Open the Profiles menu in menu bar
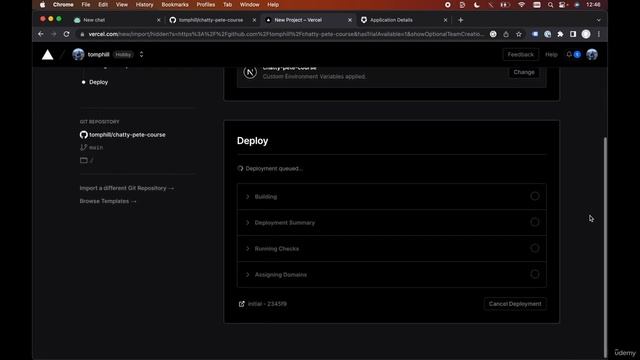The height and width of the screenshot is (360, 640). (205, 4)
